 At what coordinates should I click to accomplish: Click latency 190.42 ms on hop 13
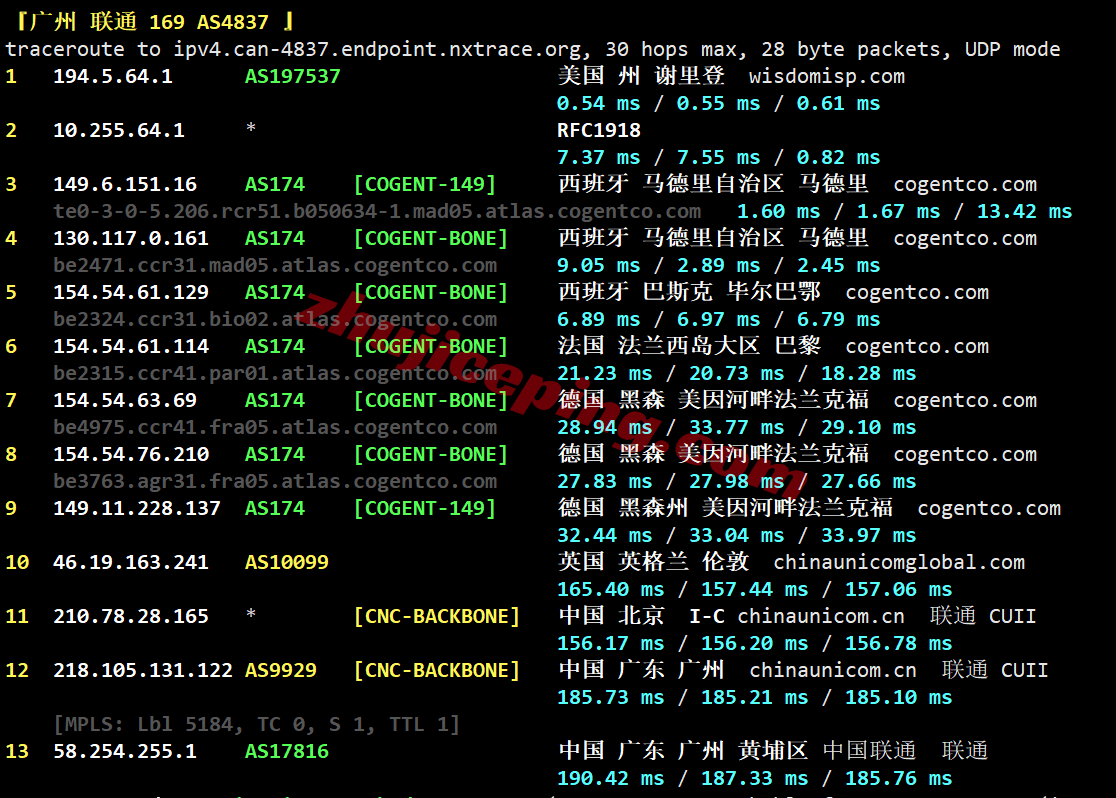(611, 779)
